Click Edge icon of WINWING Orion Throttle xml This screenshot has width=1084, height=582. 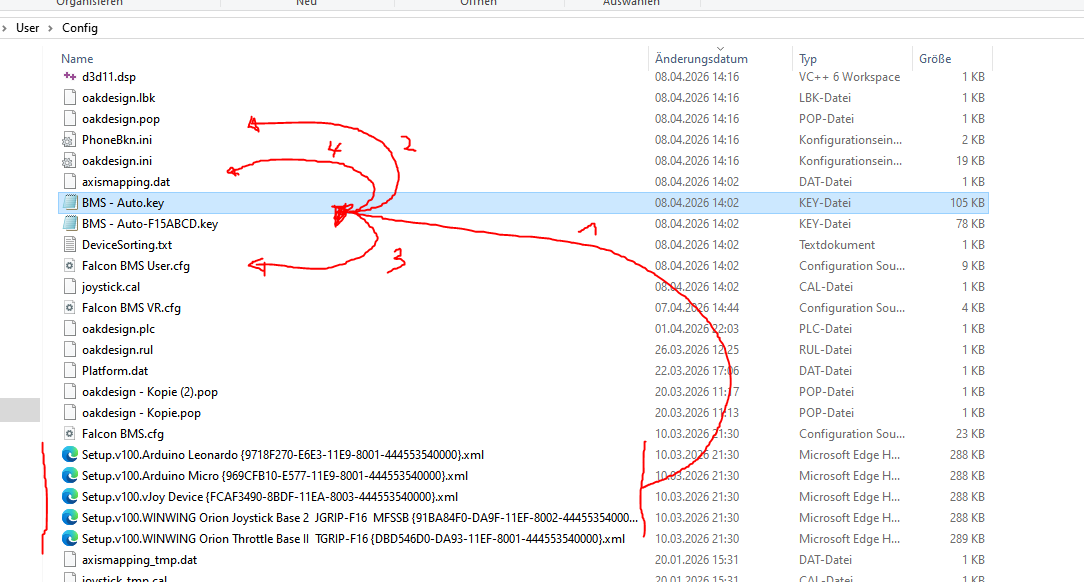click(x=69, y=538)
